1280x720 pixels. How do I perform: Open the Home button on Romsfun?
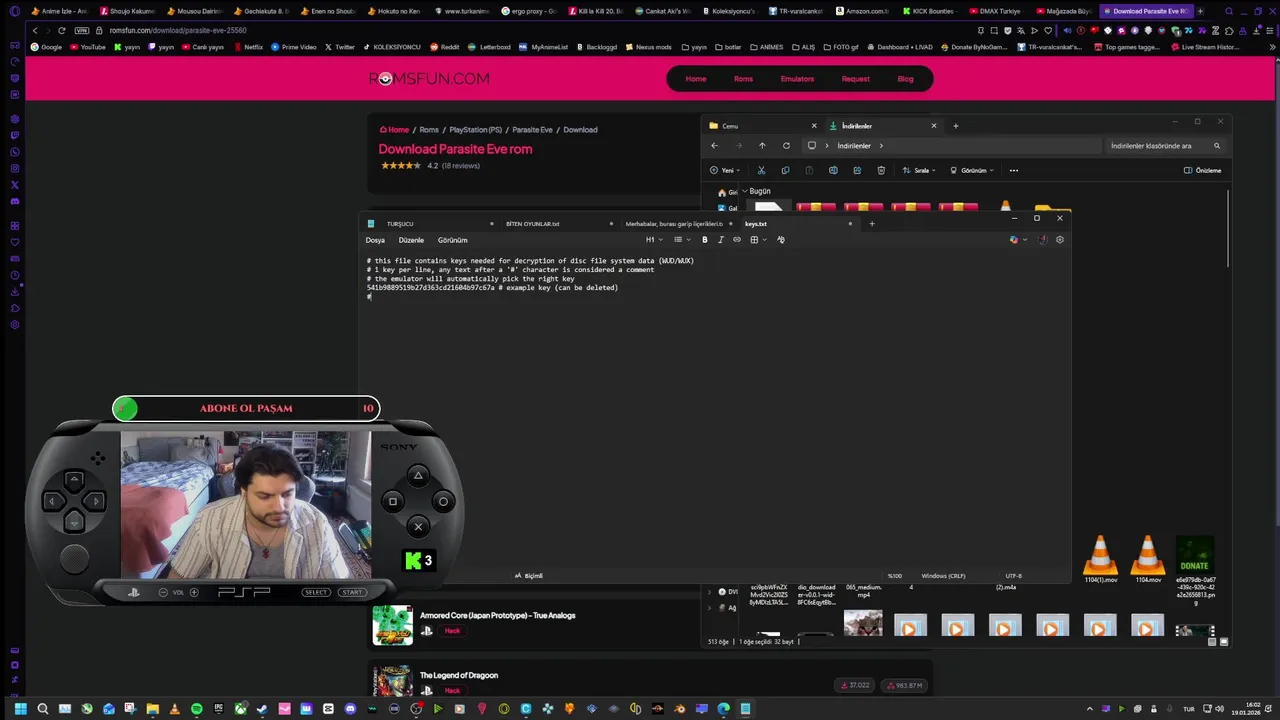pyautogui.click(x=696, y=79)
